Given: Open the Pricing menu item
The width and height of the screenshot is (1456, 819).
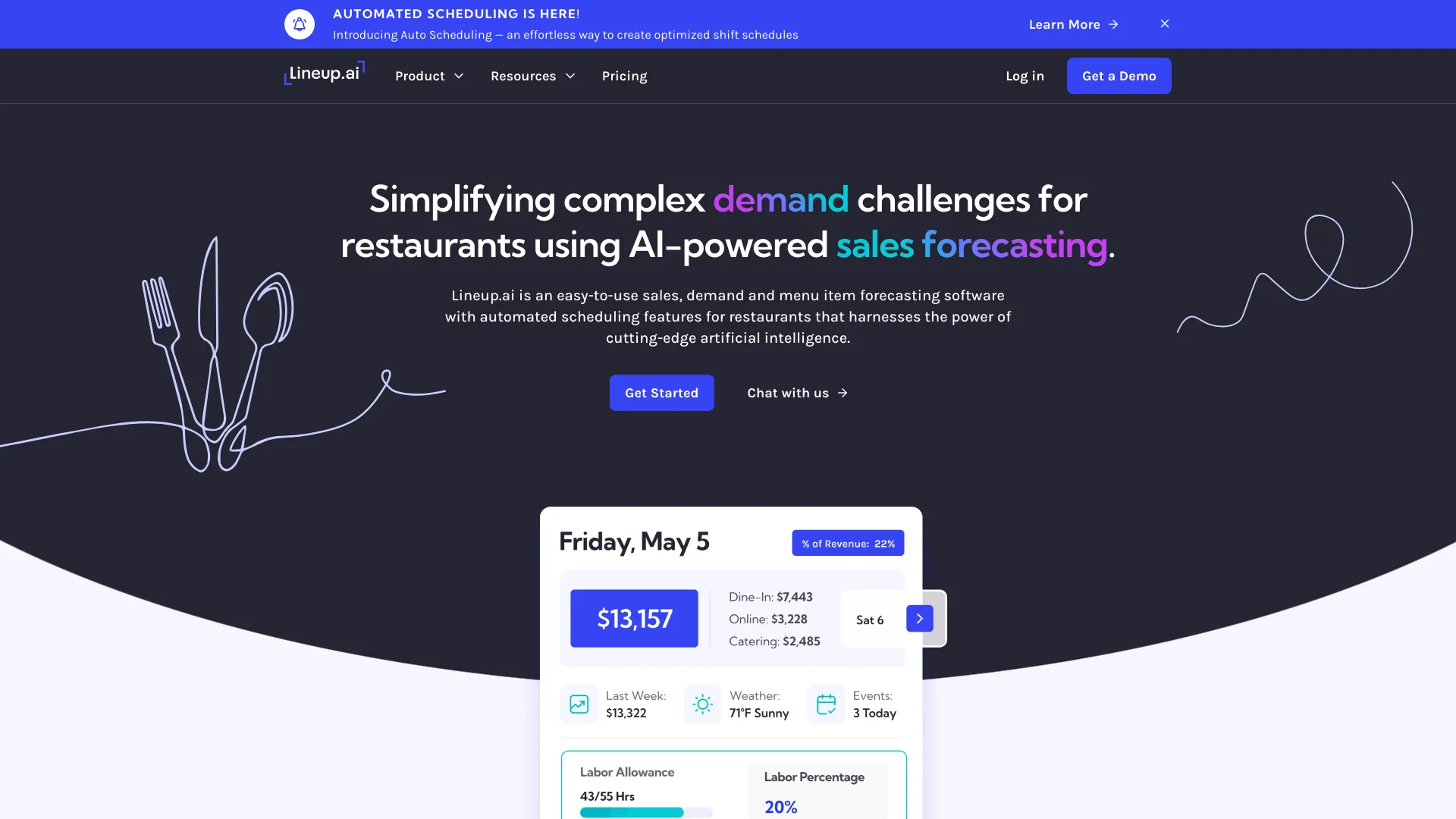Looking at the screenshot, I should pos(623,75).
